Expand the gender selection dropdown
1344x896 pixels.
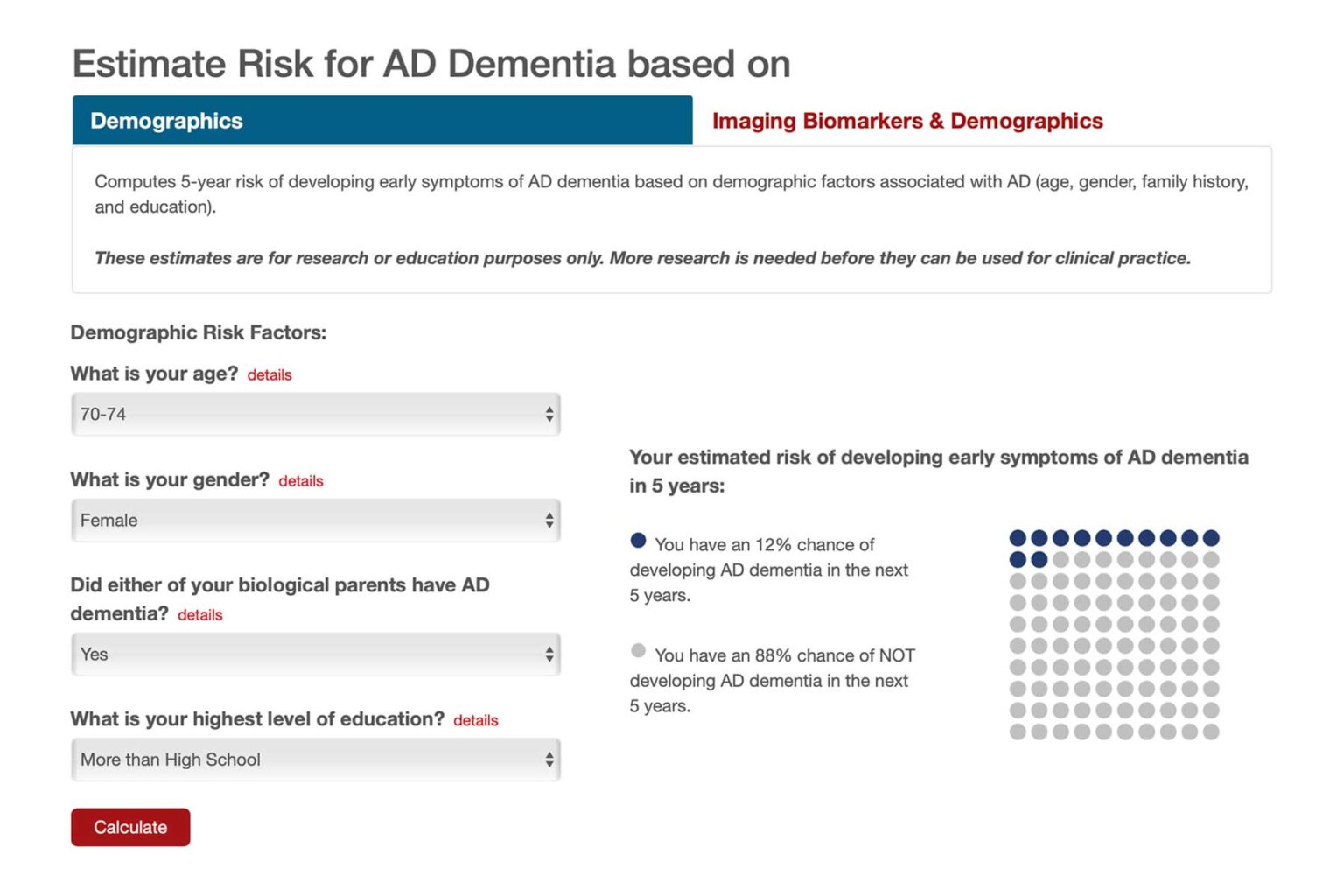coord(315,520)
